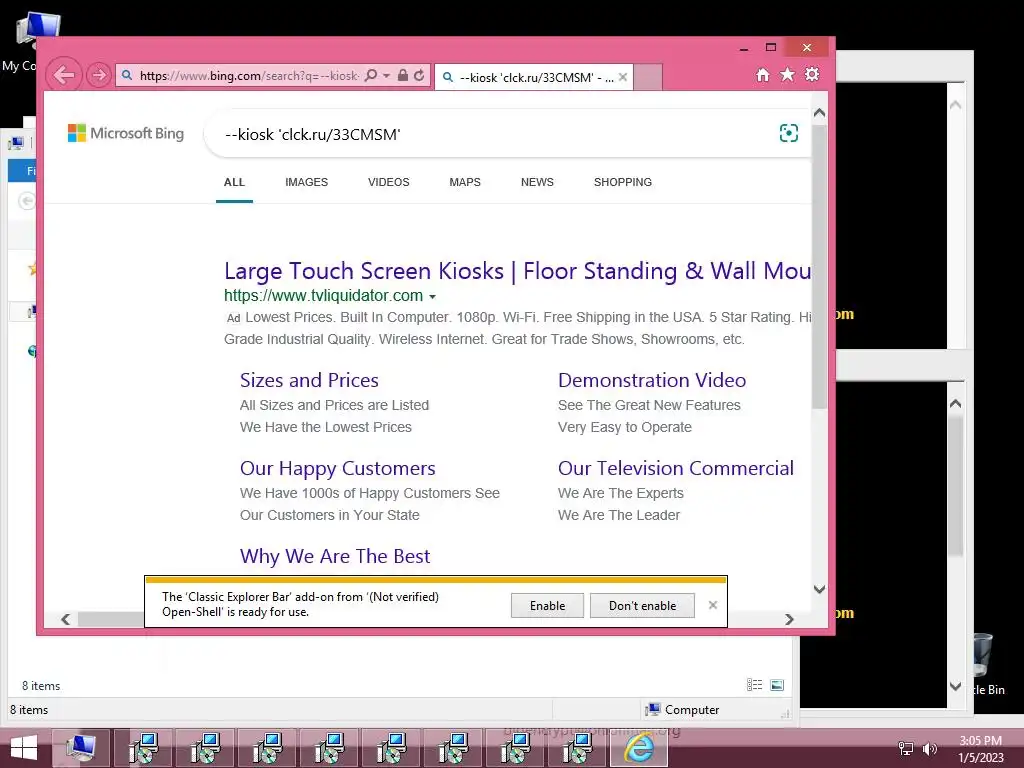Start visual search with camera icon
The height and width of the screenshot is (768, 1024).
point(789,133)
